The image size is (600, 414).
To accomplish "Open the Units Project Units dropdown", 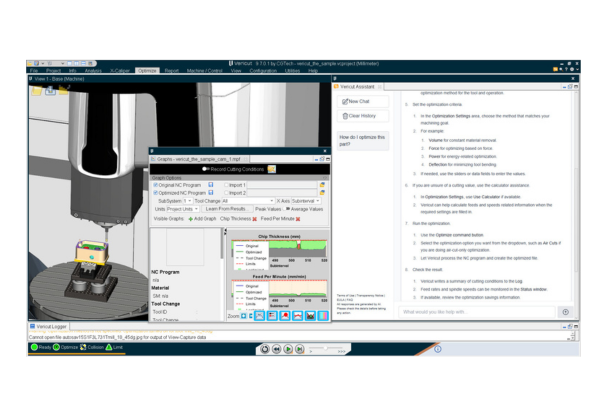I will pyautogui.click(x=182, y=209).
